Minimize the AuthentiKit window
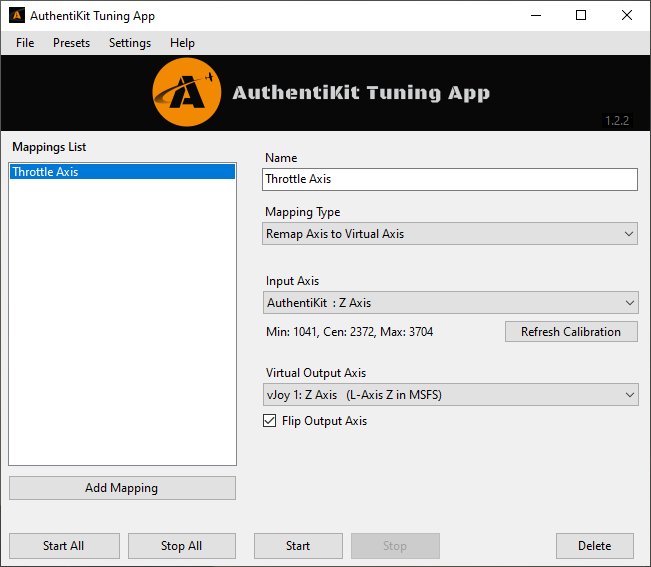Image resolution: width=651 pixels, height=567 pixels. click(x=536, y=15)
